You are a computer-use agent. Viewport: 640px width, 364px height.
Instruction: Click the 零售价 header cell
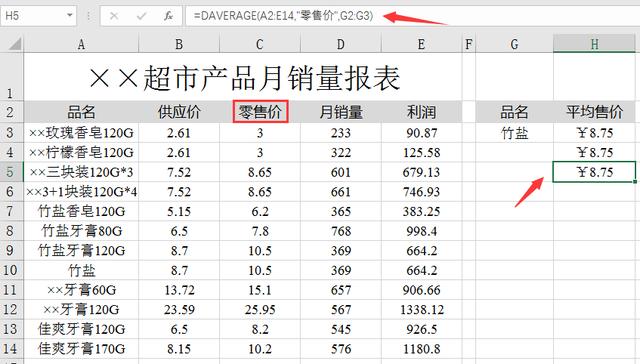[x=260, y=112]
